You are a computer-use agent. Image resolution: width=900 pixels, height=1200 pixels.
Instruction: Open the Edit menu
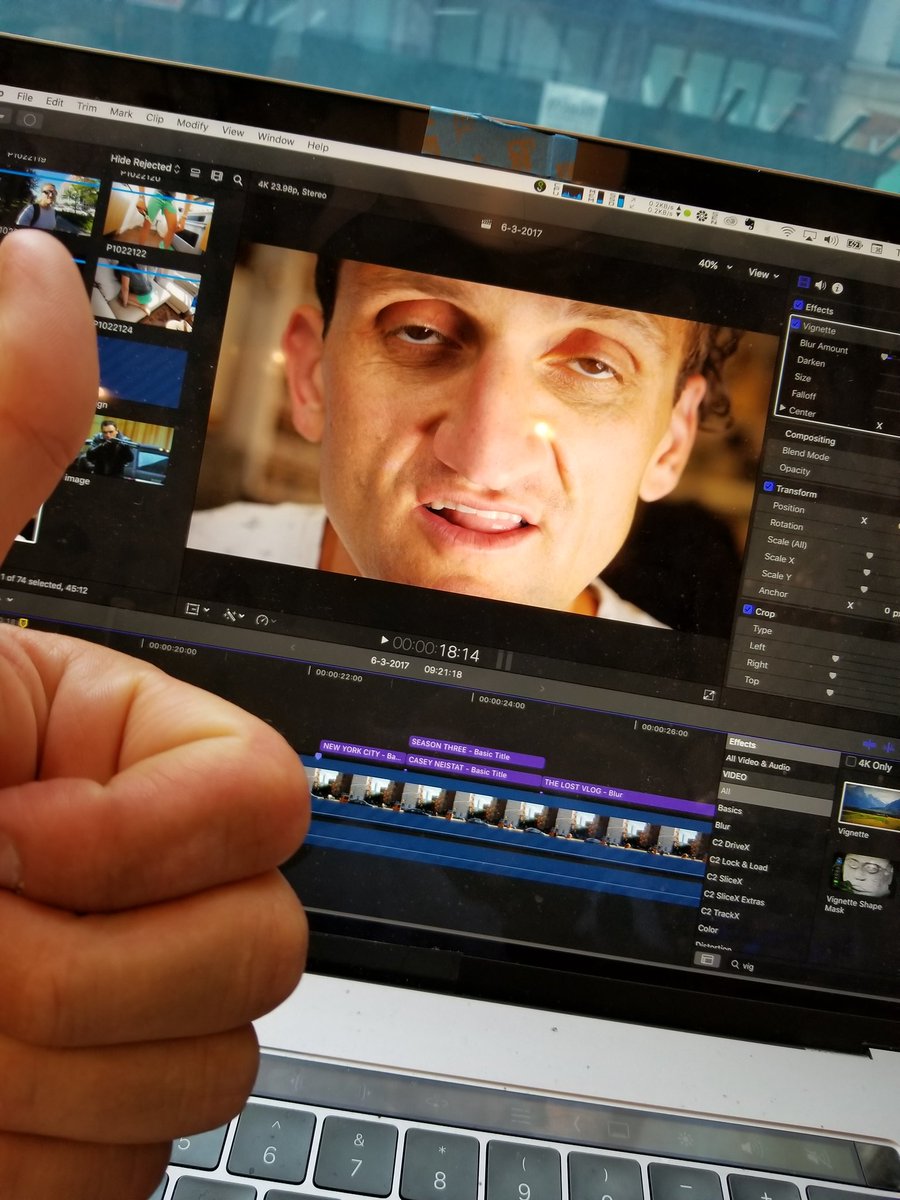point(54,102)
